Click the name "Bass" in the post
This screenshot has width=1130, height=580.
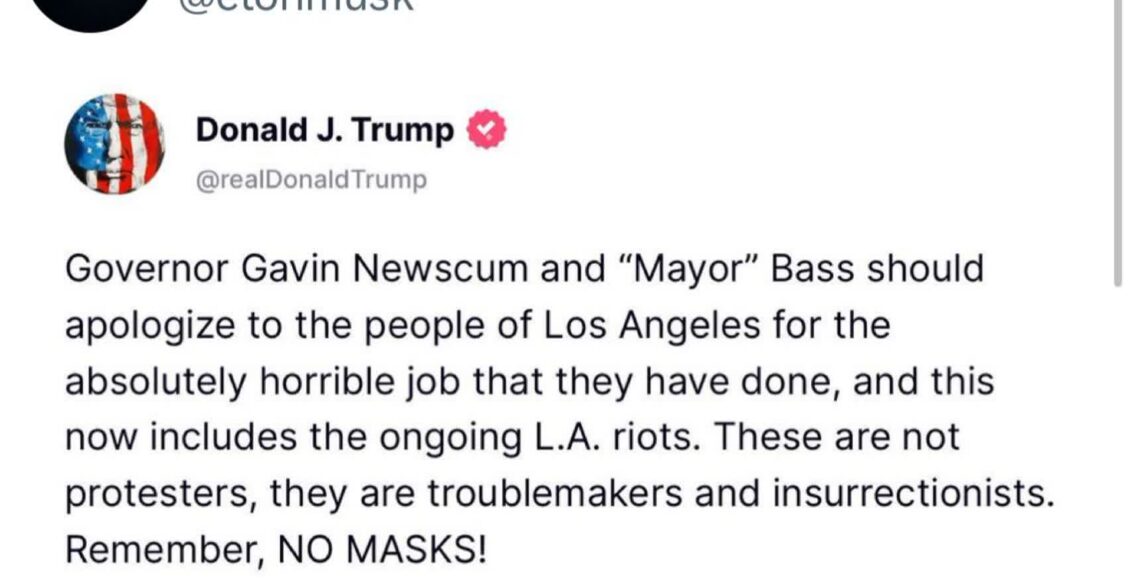click(813, 269)
